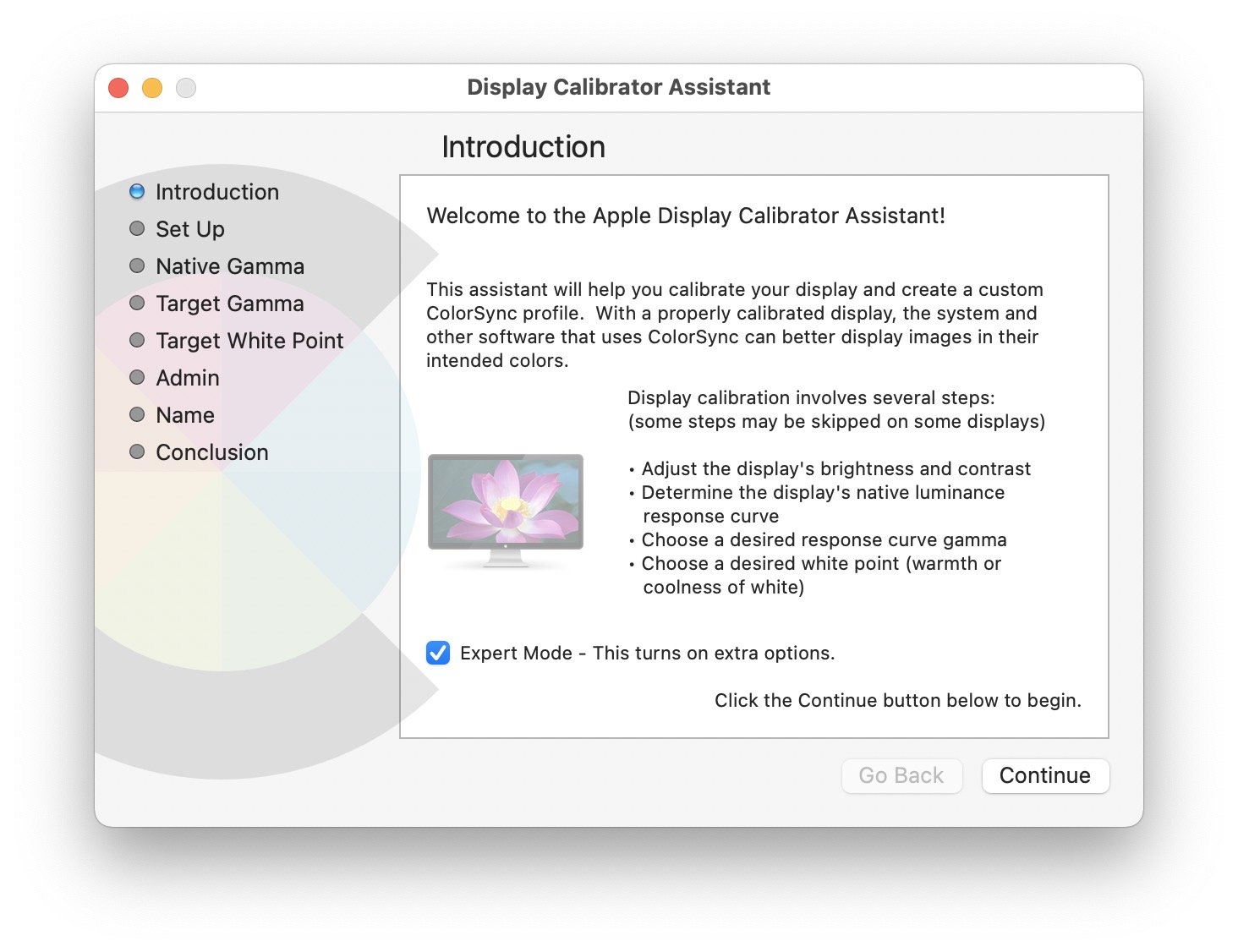Image resolution: width=1238 pixels, height=952 pixels.
Task: Click the Name step bullet
Action: coord(137,415)
